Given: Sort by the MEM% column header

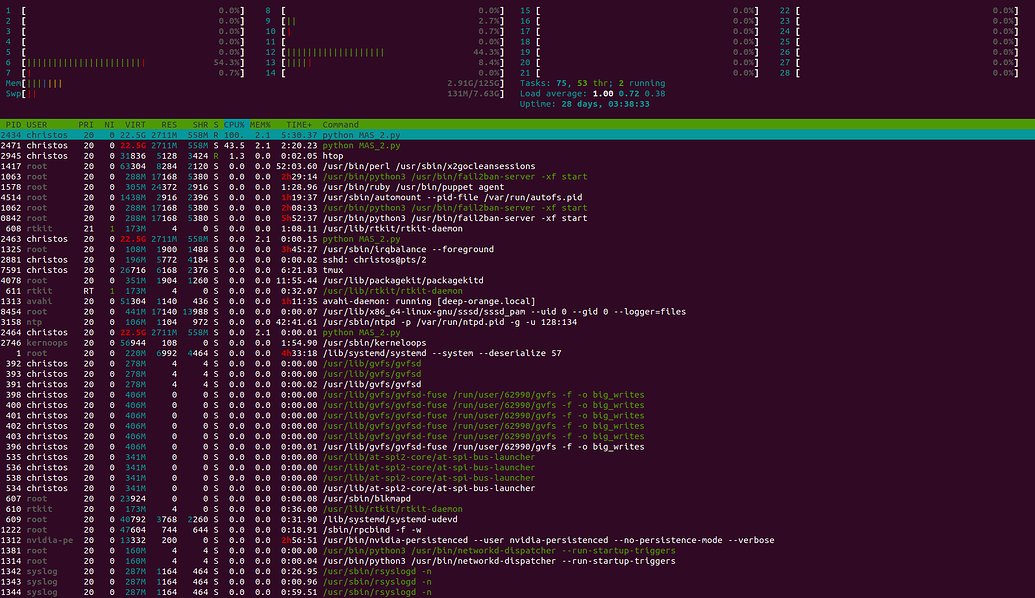Looking at the screenshot, I should [x=263, y=125].
